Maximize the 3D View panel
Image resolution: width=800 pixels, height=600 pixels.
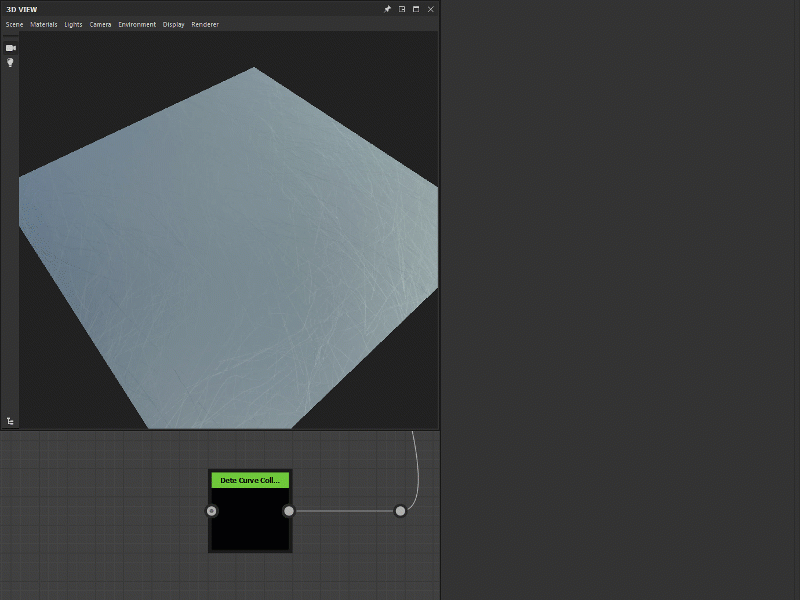(415, 8)
